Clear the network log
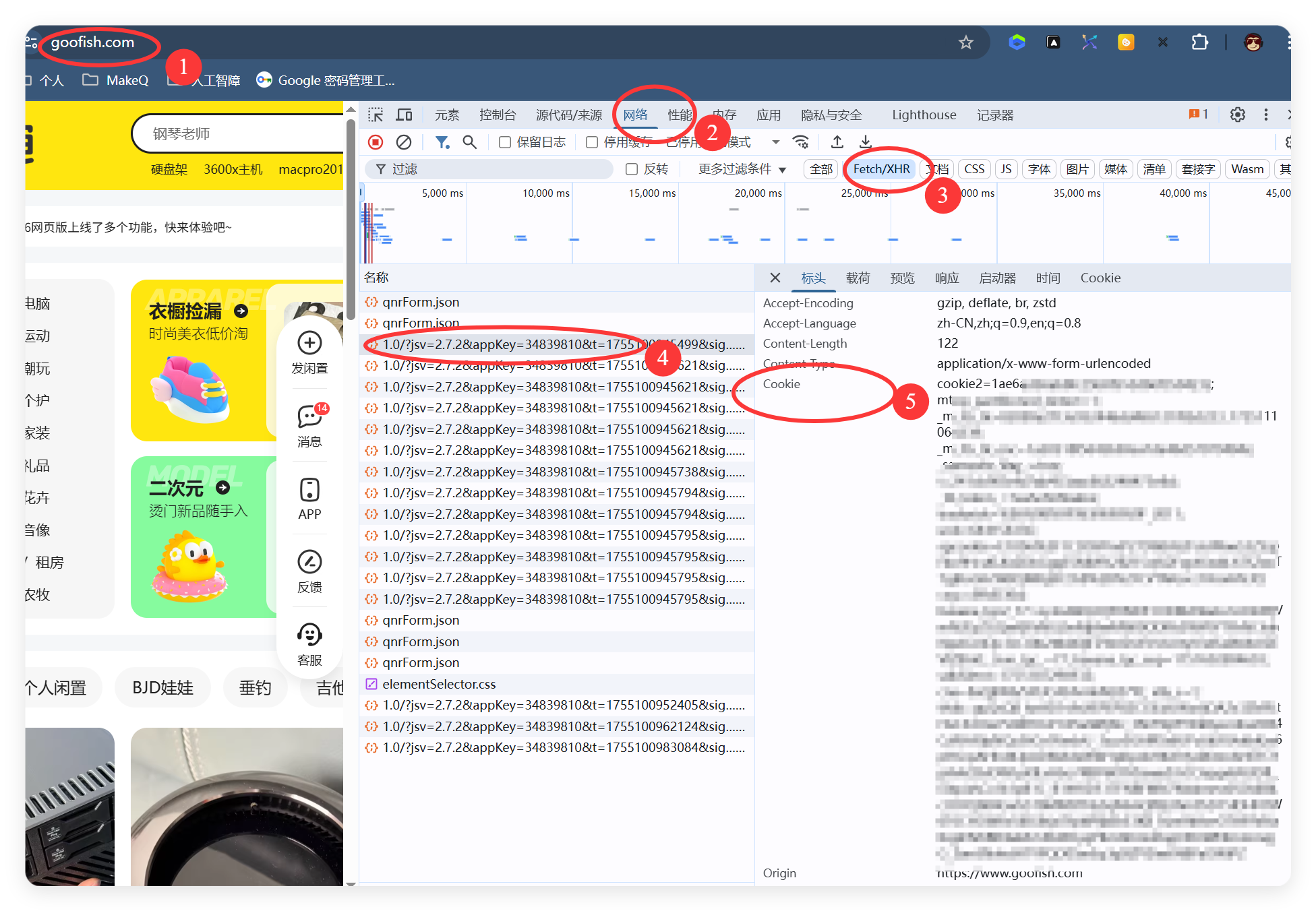The image size is (1316, 911). click(x=404, y=142)
